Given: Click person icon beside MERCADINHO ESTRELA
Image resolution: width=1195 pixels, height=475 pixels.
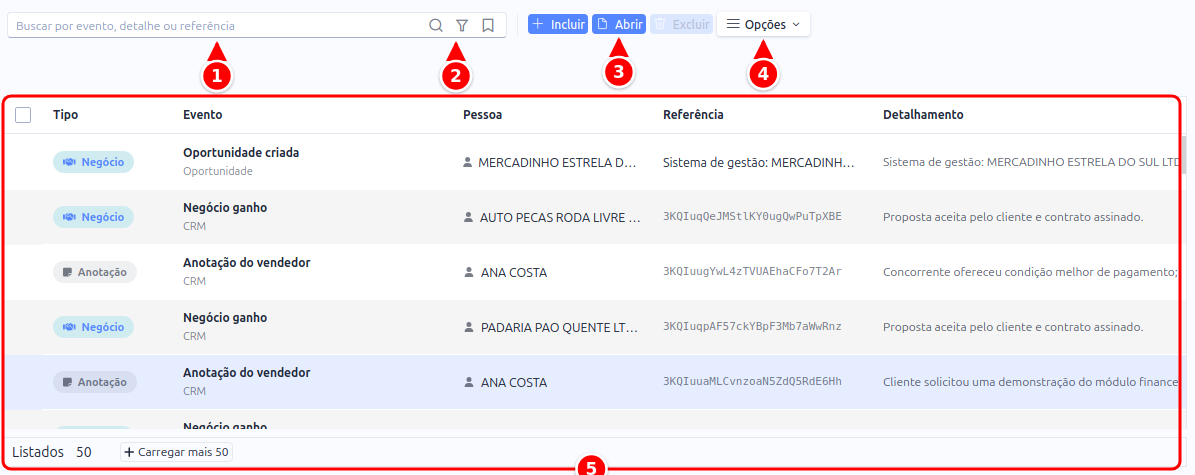Looking at the screenshot, I should click(468, 162).
